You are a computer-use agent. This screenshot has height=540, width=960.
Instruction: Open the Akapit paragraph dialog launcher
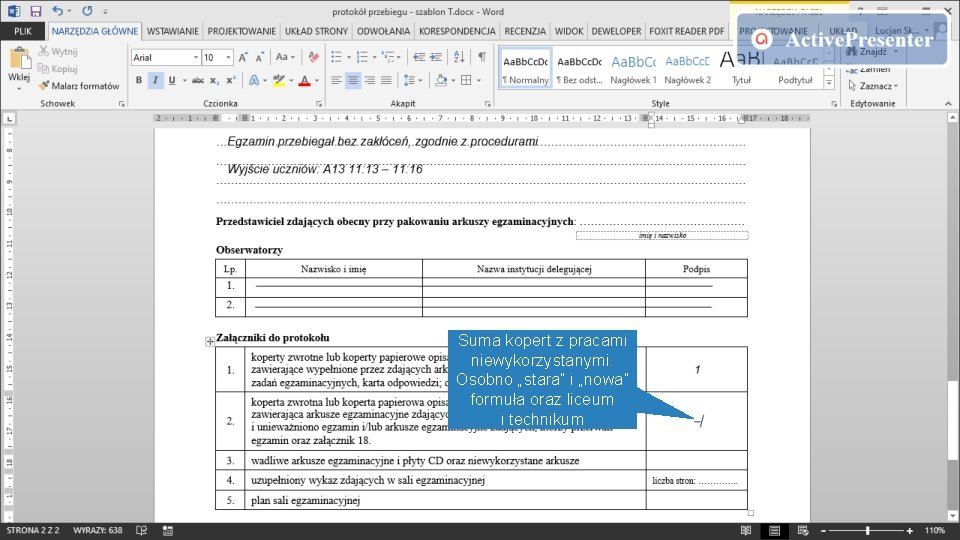click(488, 104)
